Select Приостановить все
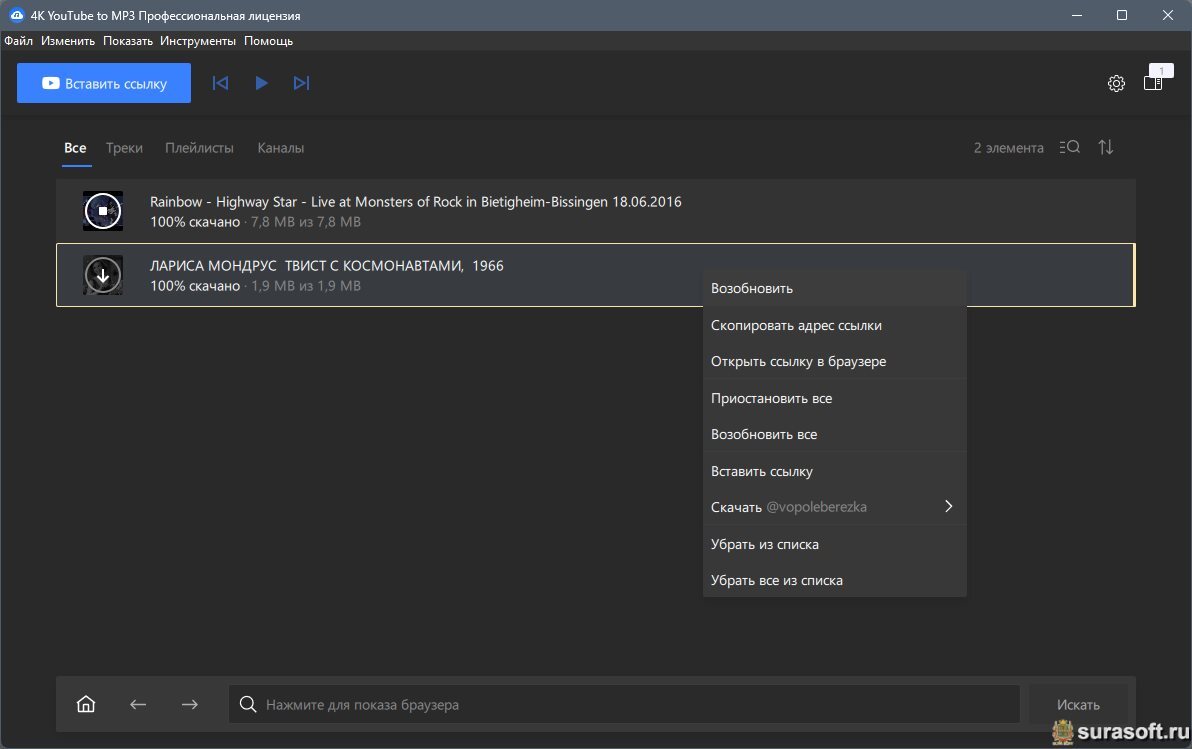 pyautogui.click(x=835, y=398)
